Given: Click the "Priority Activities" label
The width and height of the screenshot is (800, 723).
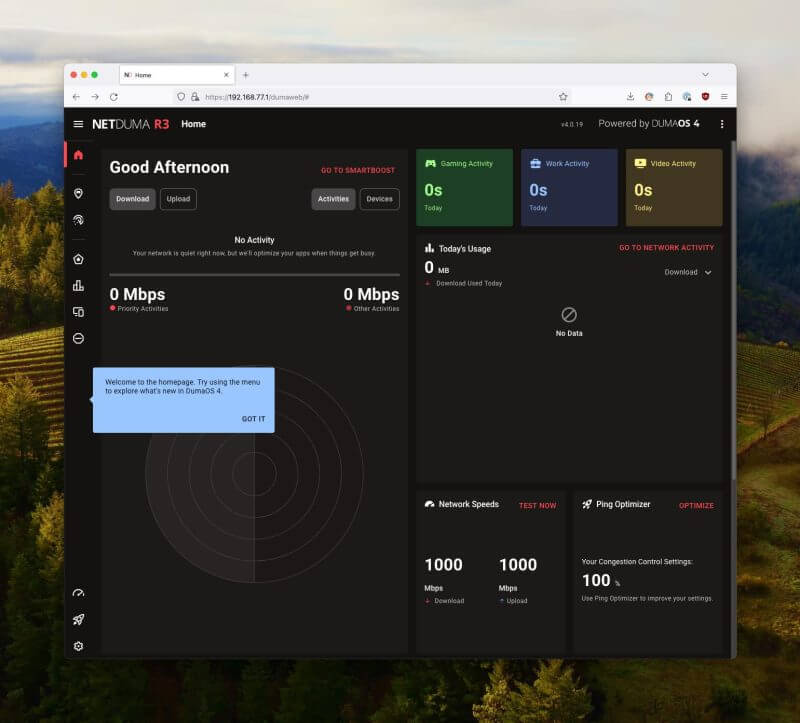Looking at the screenshot, I should click(x=143, y=309).
